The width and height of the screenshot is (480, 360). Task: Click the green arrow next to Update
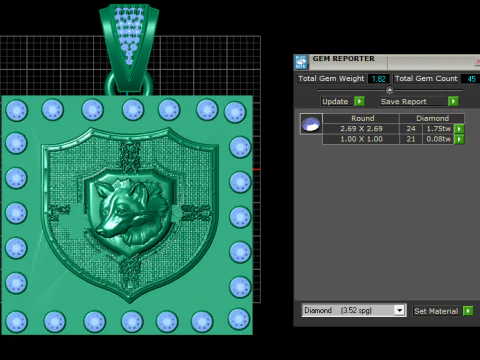(359, 101)
